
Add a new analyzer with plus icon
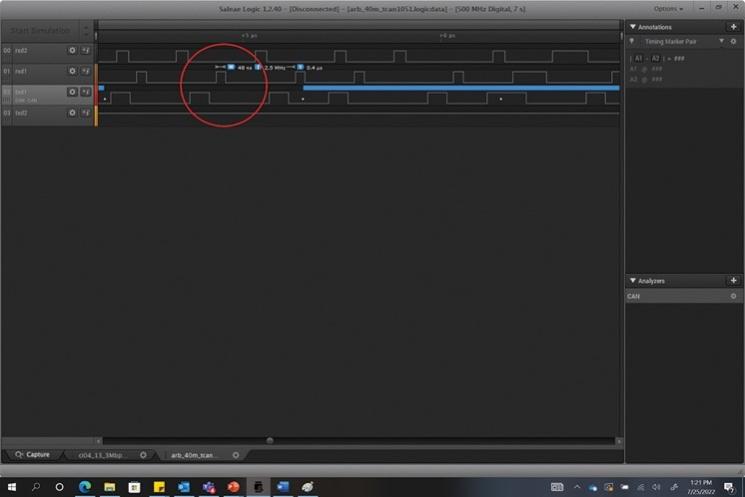734,281
